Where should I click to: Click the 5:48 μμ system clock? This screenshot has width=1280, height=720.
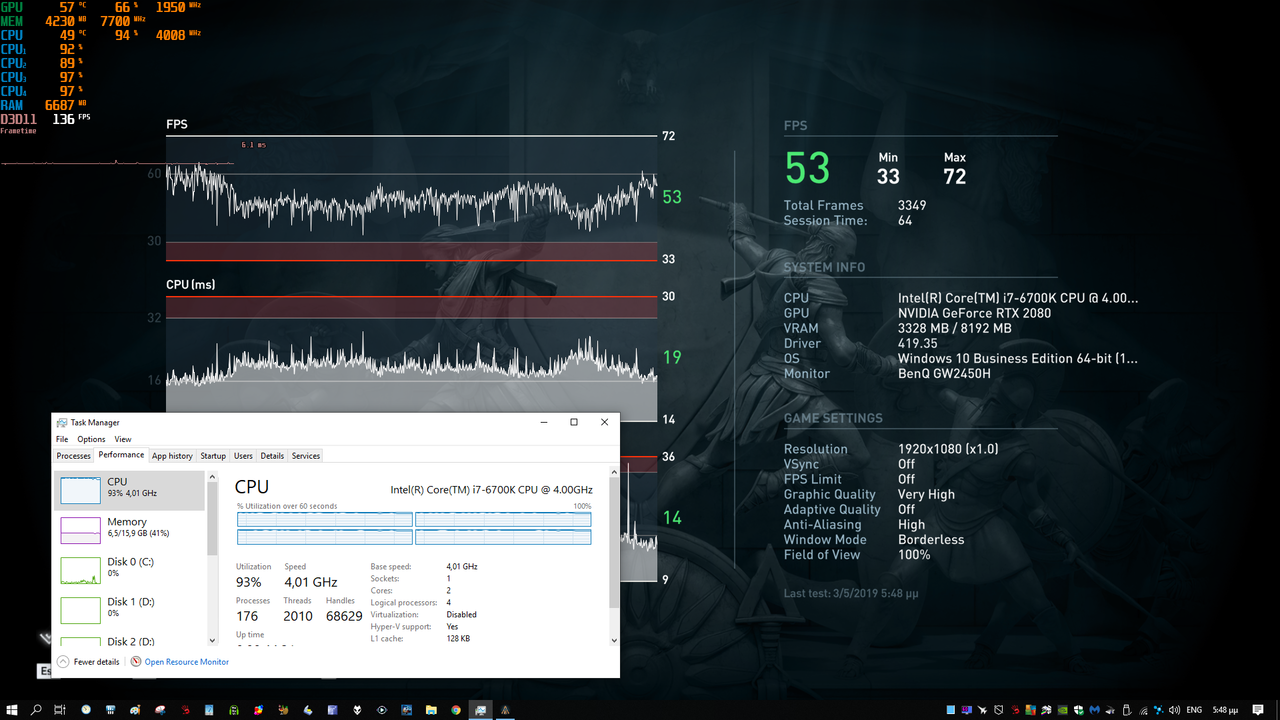(x=1224, y=710)
